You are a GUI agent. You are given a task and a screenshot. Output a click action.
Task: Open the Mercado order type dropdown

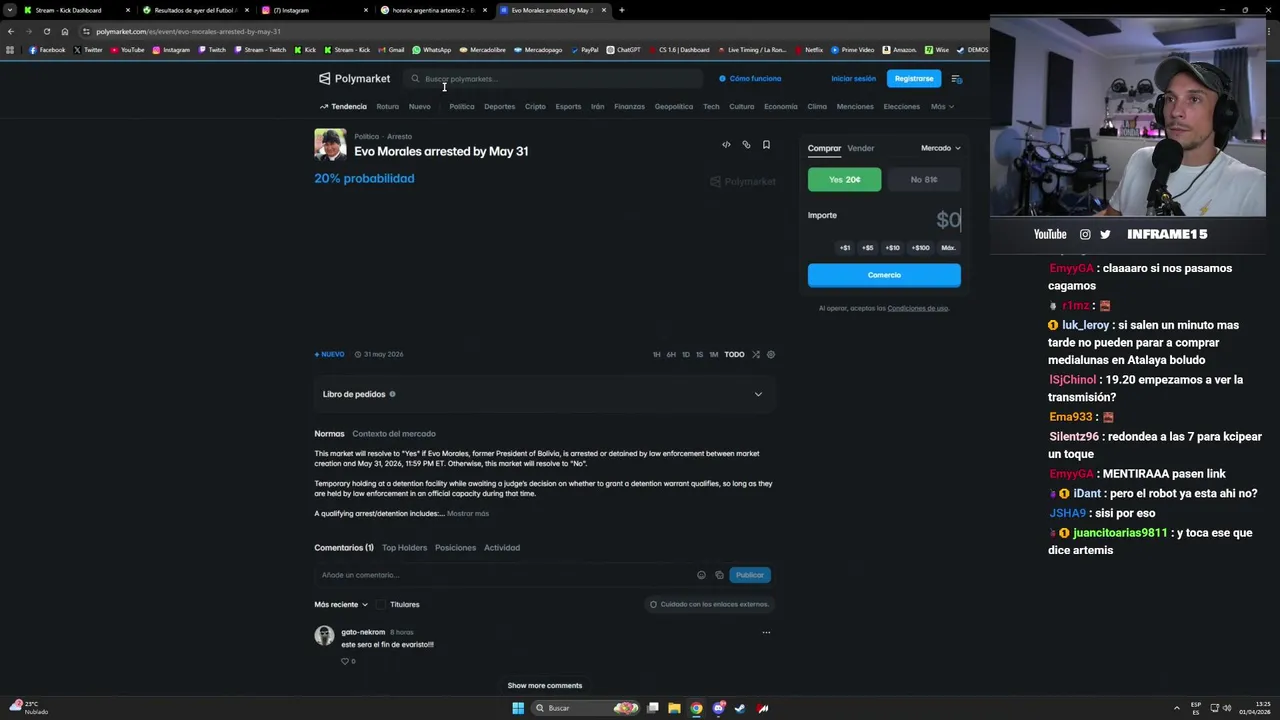(x=940, y=148)
